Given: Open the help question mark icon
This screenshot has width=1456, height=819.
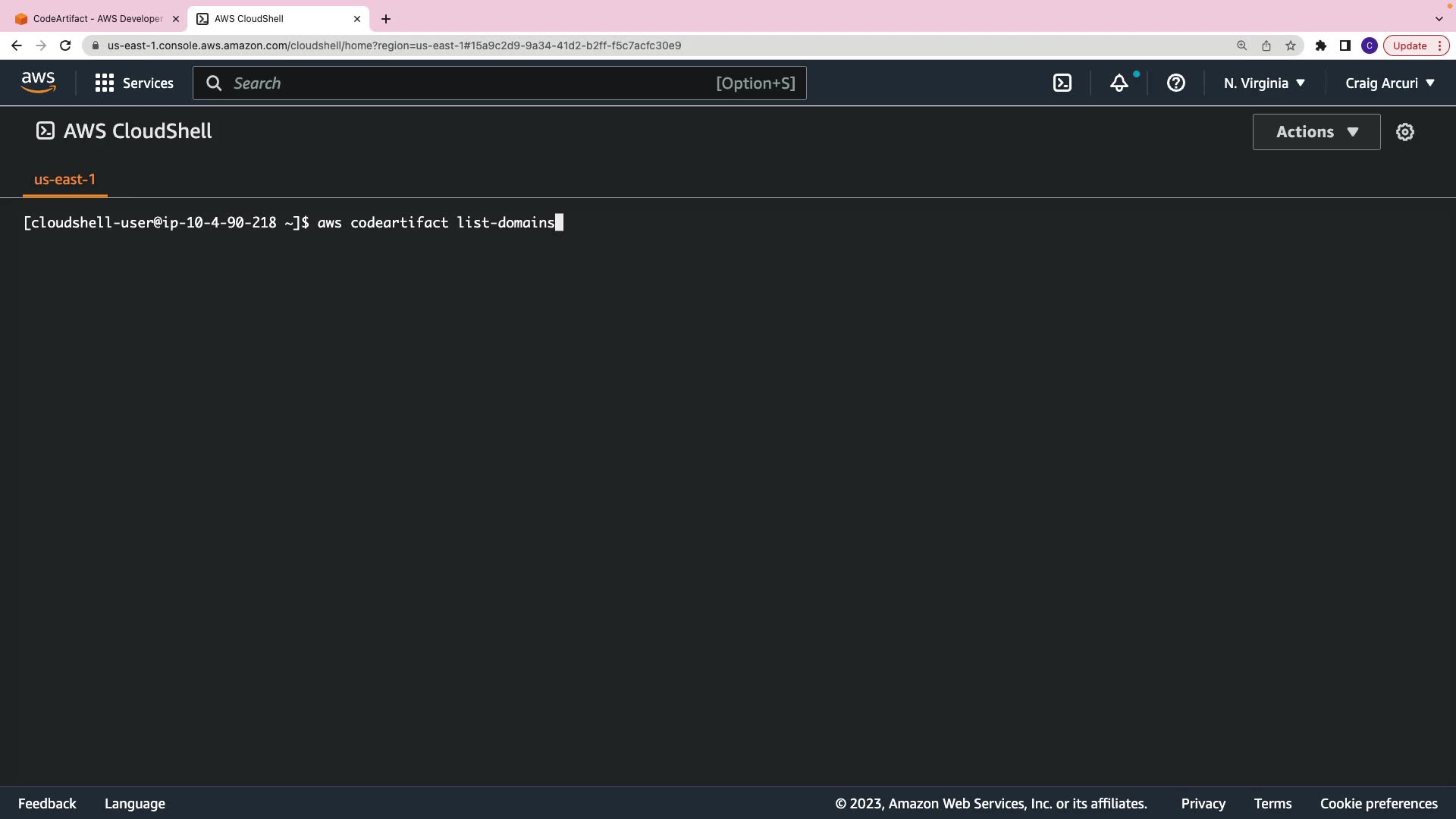Looking at the screenshot, I should click(x=1175, y=83).
